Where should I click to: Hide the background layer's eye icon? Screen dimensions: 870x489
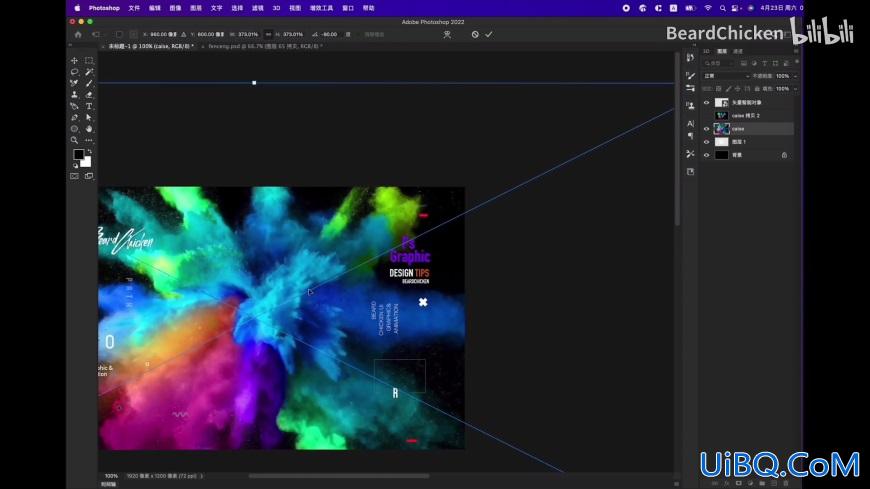pos(706,155)
